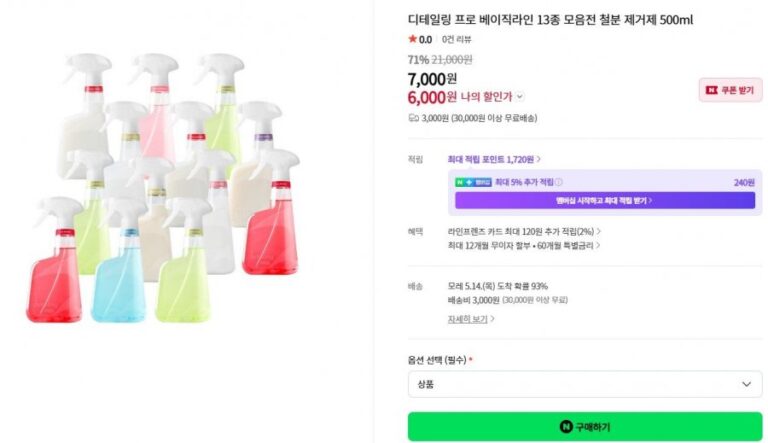This screenshot has height=443, width=768.
Task: Click the green 구매하기 button
Action: (585, 427)
